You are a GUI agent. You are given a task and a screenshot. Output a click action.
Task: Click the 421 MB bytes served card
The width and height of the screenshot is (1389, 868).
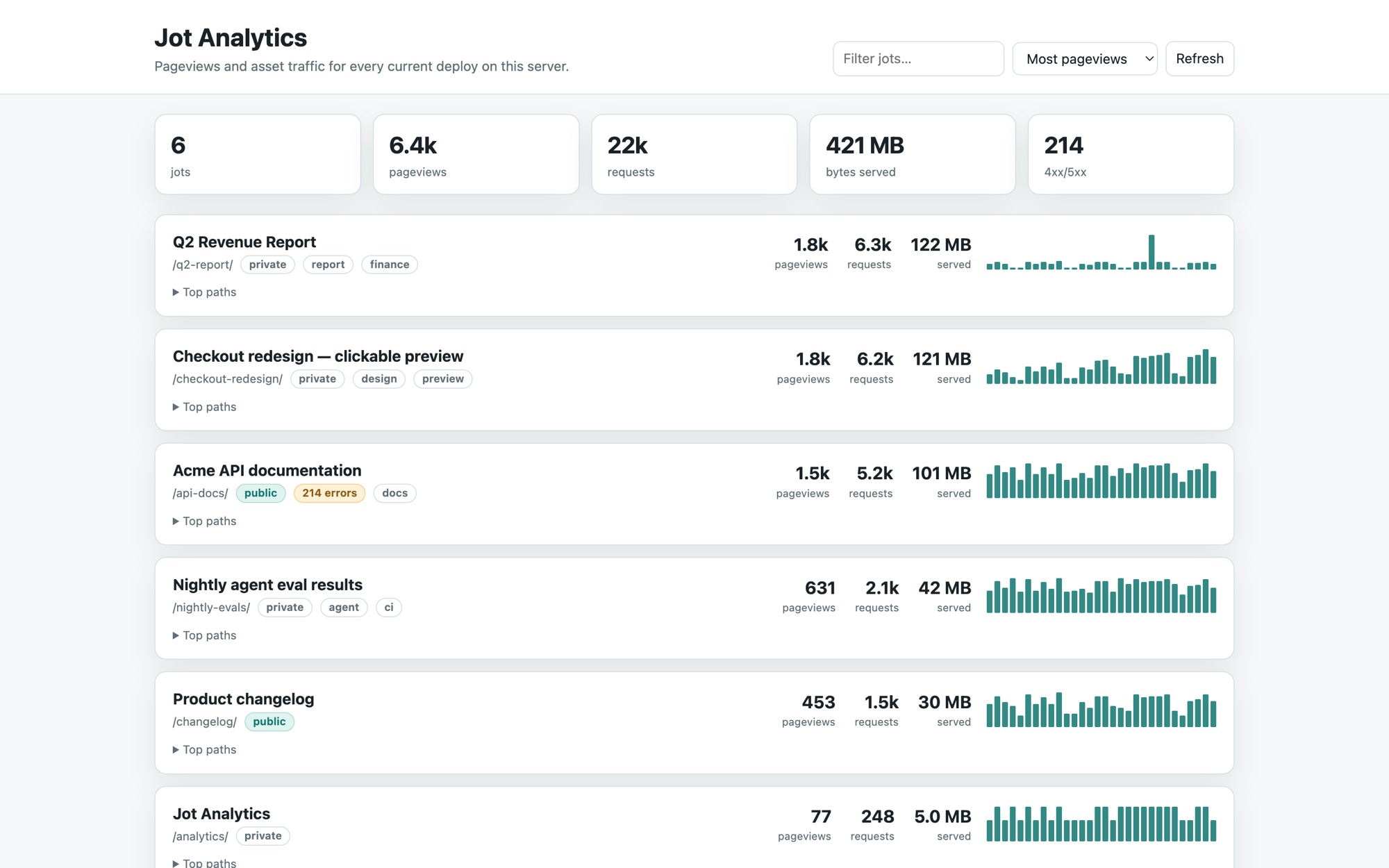coord(913,154)
